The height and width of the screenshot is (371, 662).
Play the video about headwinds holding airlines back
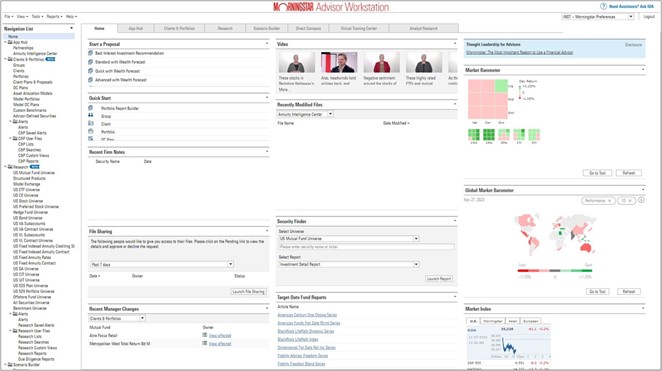[x=339, y=62]
